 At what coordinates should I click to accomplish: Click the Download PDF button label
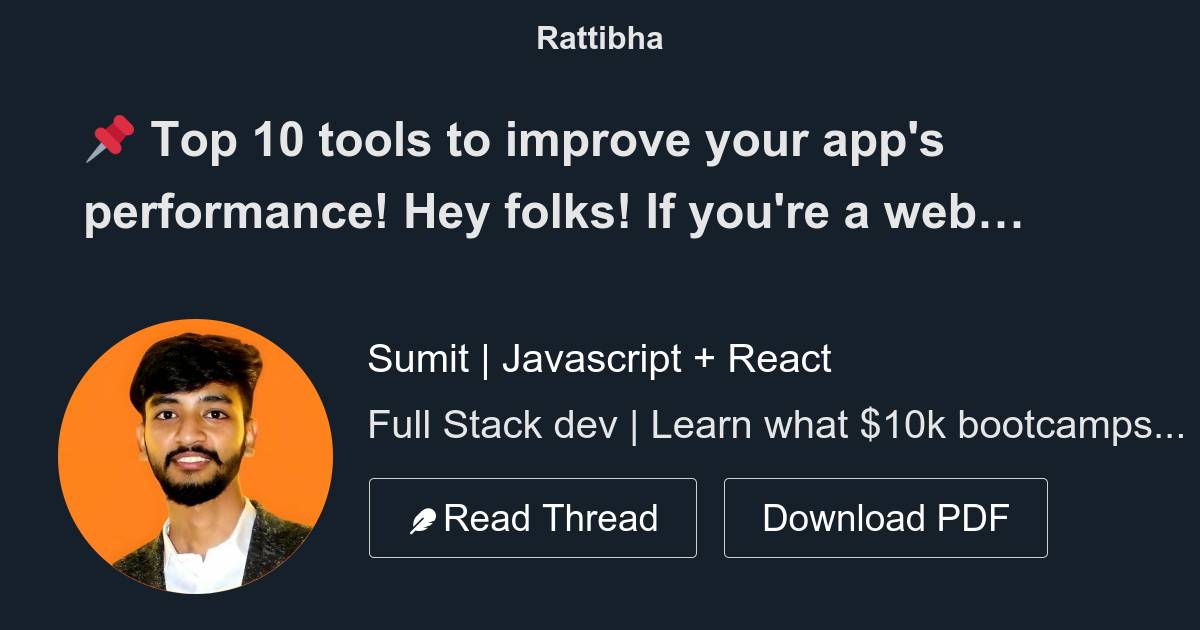point(886,518)
